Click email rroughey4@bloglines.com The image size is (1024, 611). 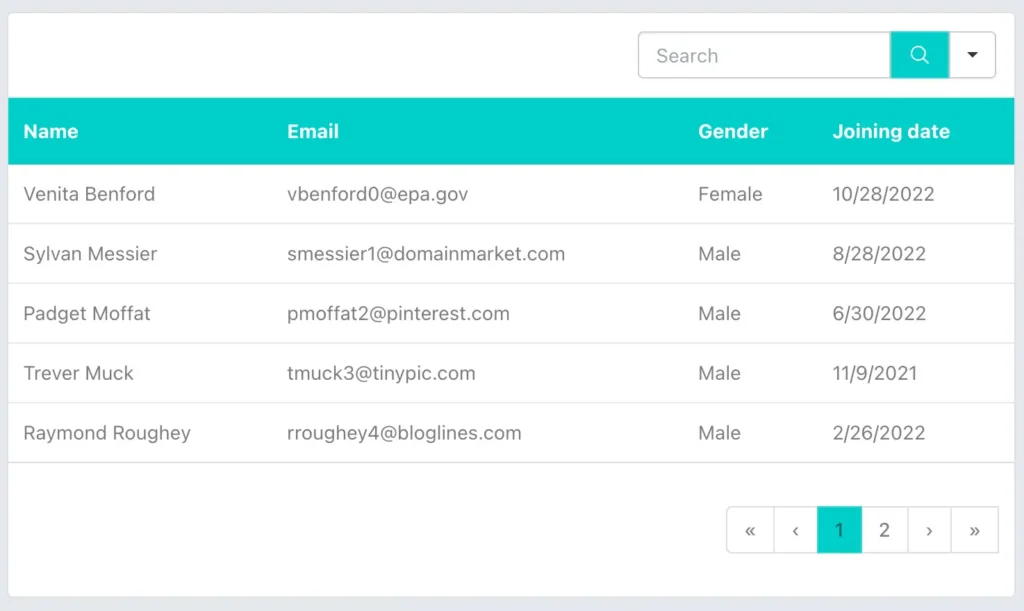coord(404,433)
